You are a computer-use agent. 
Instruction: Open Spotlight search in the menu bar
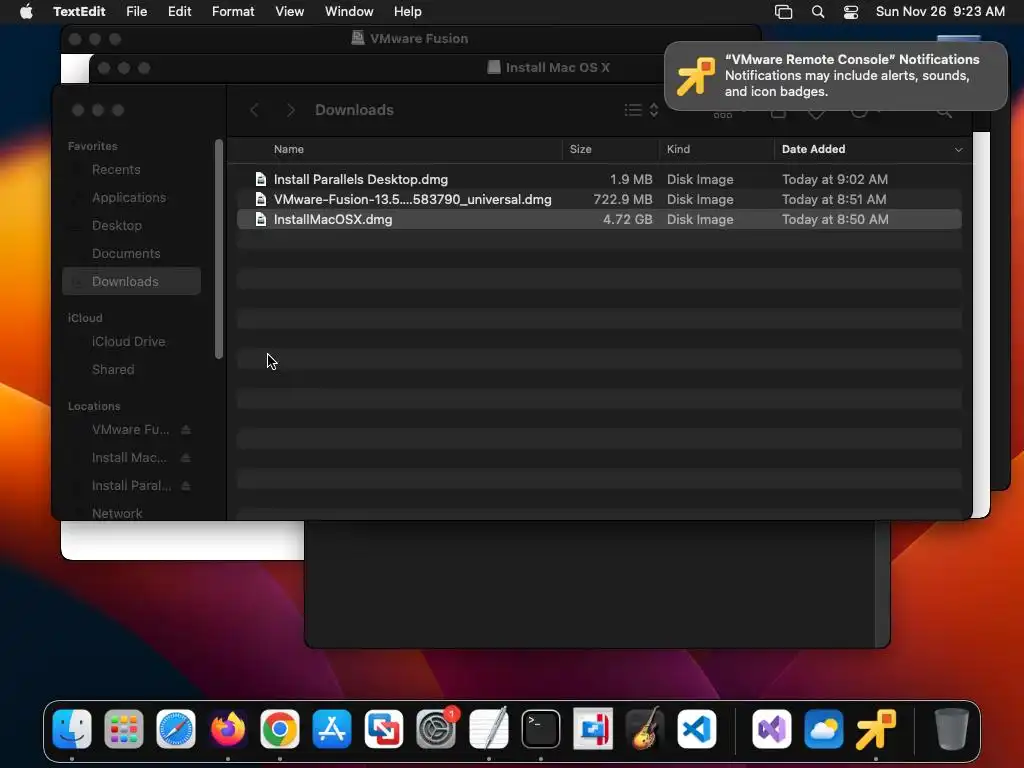point(818,12)
